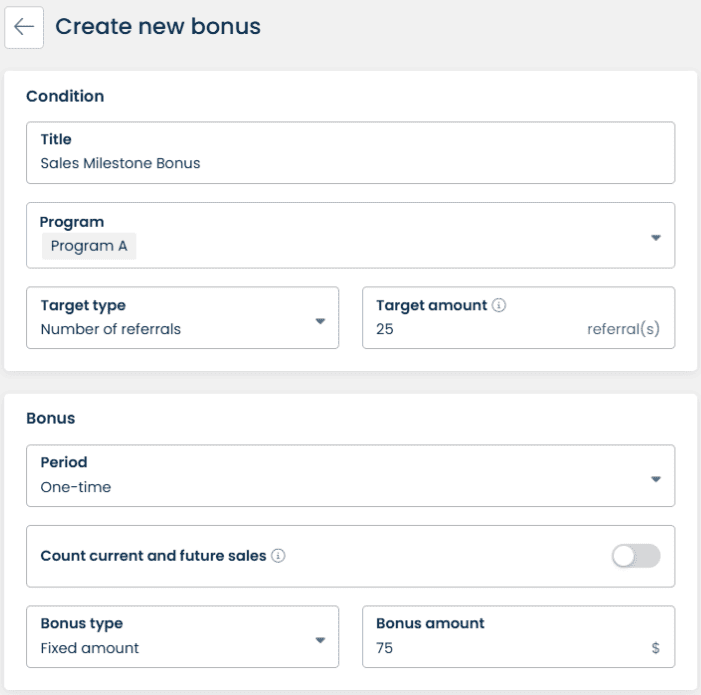The width and height of the screenshot is (701, 695).
Task: Focus the Target amount field with 25
Action: [x=470, y=328]
